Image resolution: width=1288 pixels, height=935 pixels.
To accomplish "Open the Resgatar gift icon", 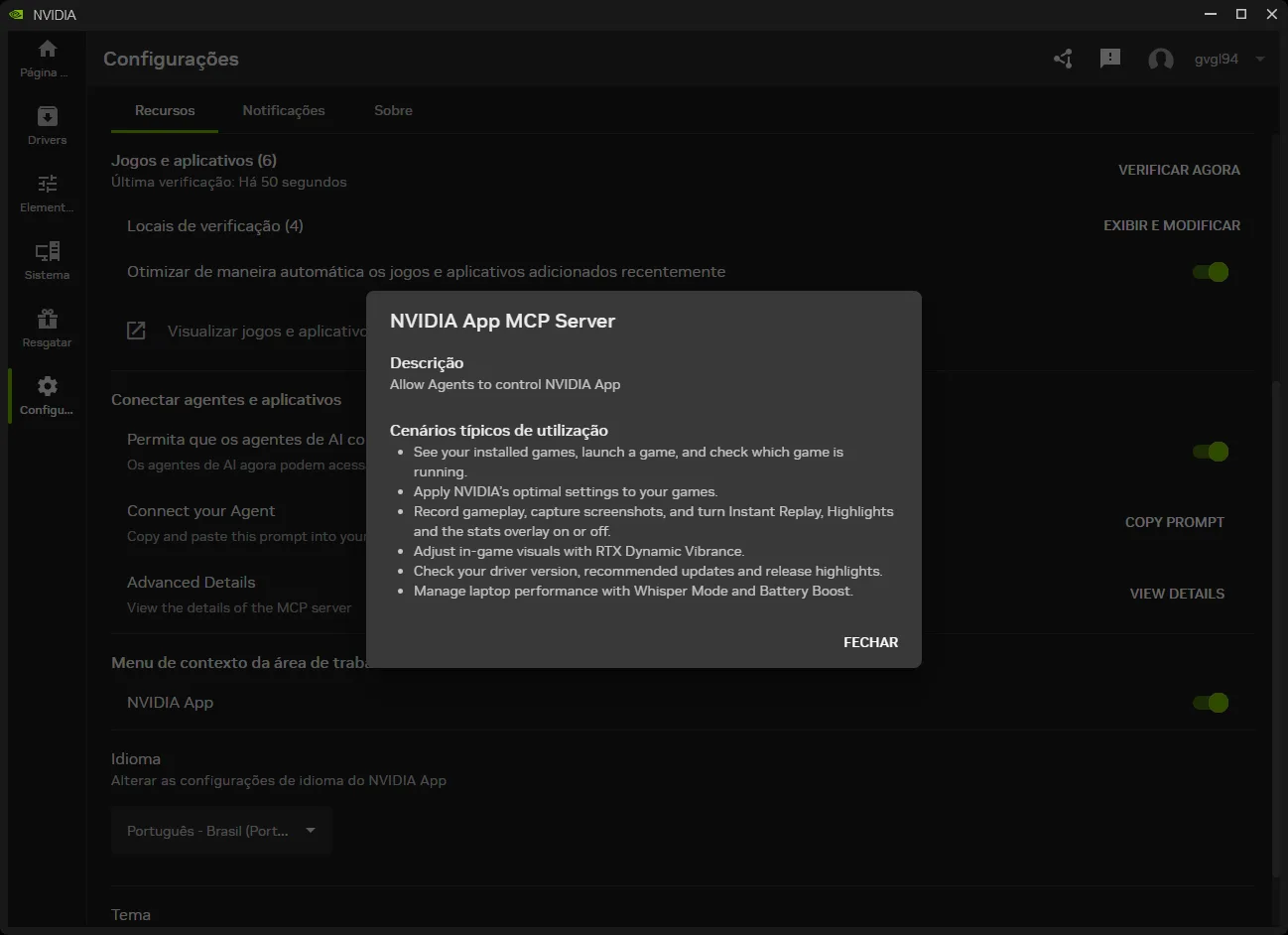I will [47, 319].
